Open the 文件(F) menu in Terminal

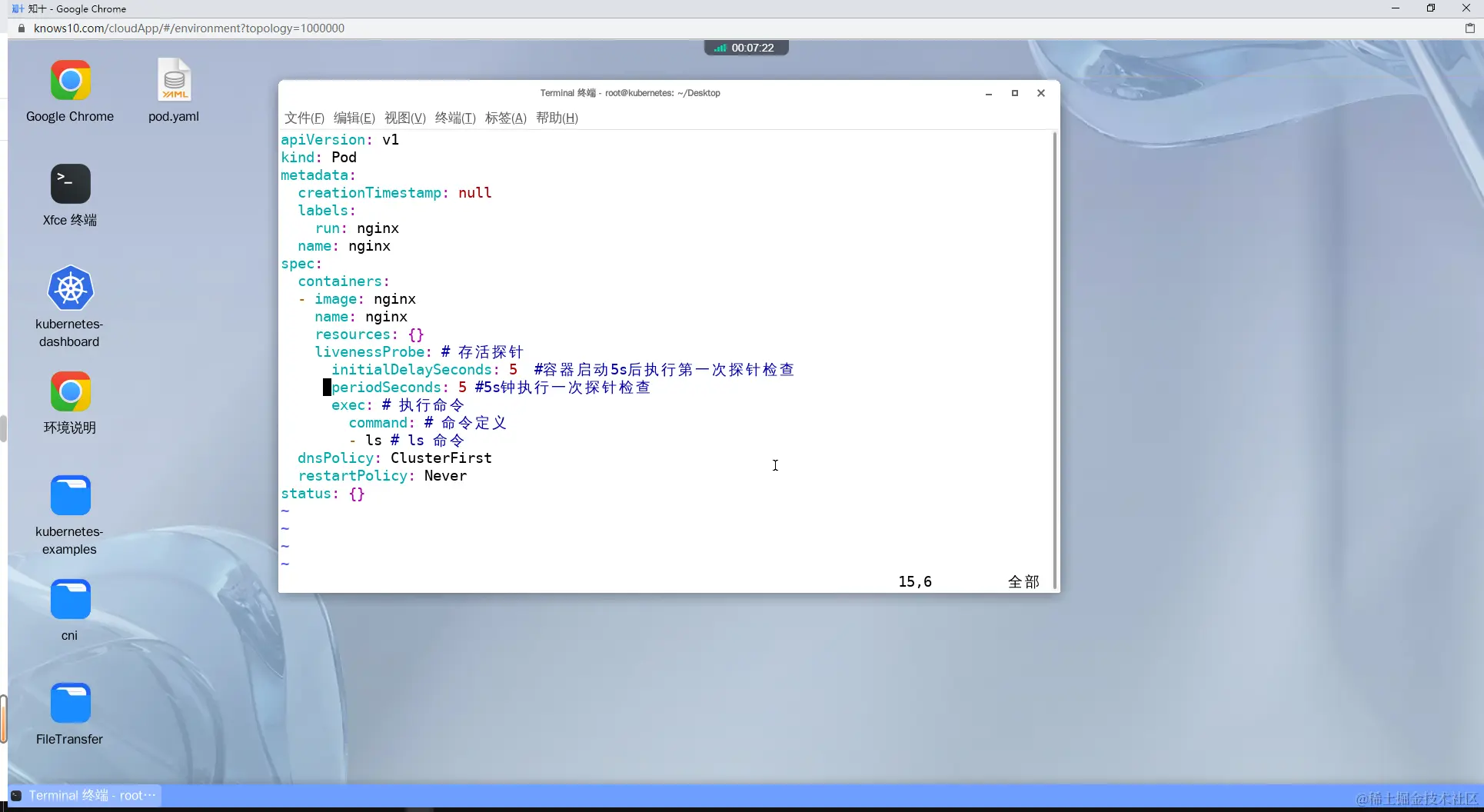click(304, 118)
